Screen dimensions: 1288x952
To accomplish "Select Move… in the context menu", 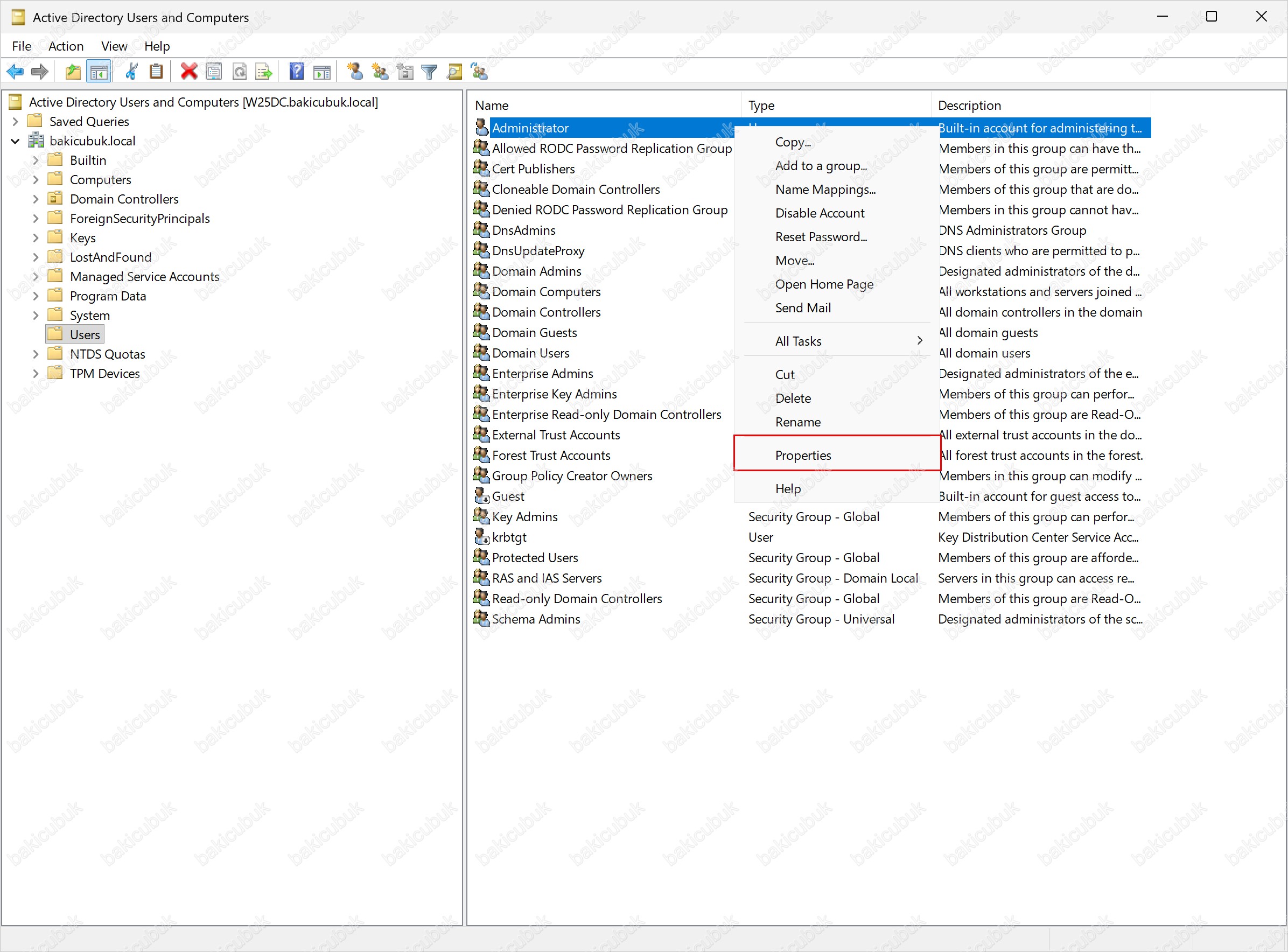I will [837, 261].
